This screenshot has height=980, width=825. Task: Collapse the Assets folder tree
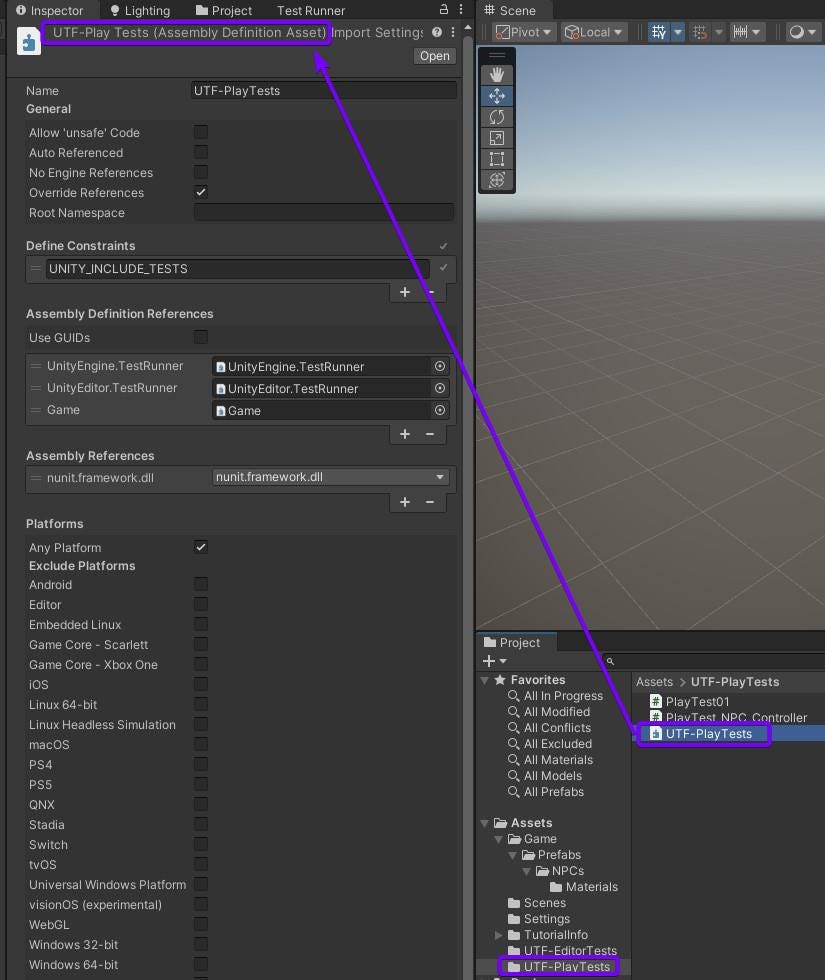[485, 823]
